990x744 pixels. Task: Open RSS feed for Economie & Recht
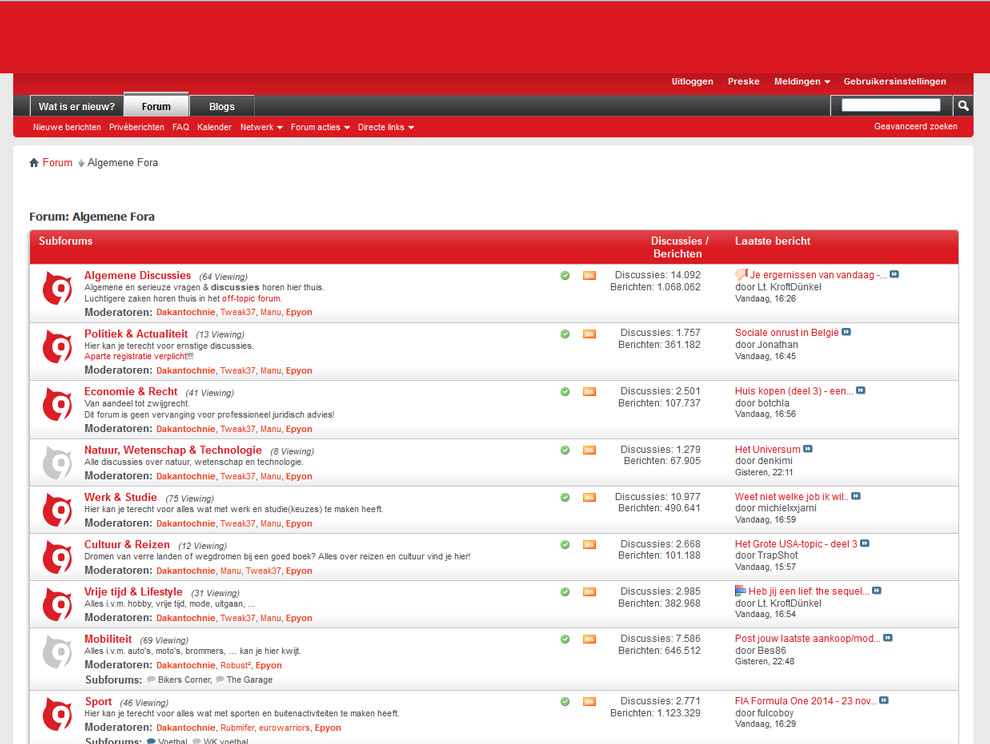pyautogui.click(x=589, y=392)
